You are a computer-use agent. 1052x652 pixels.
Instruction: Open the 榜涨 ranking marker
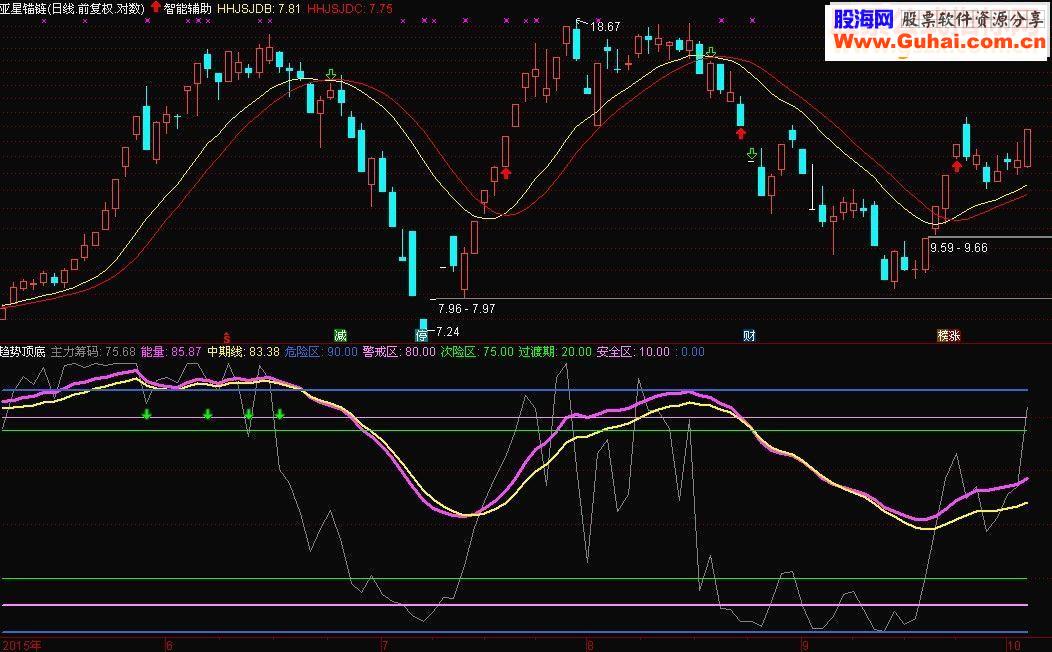pyautogui.click(x=949, y=335)
